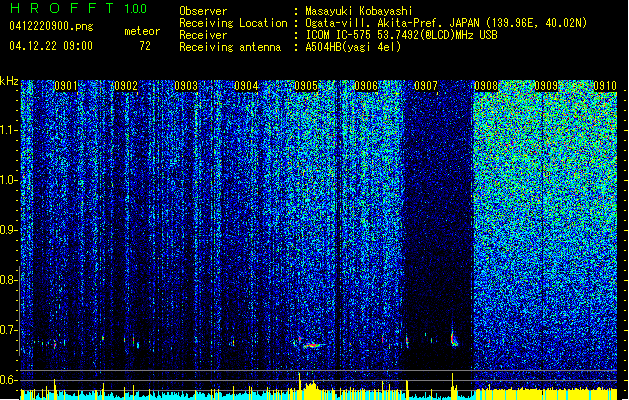Click the antenna value A504HB(yagi 4el)

point(353,47)
